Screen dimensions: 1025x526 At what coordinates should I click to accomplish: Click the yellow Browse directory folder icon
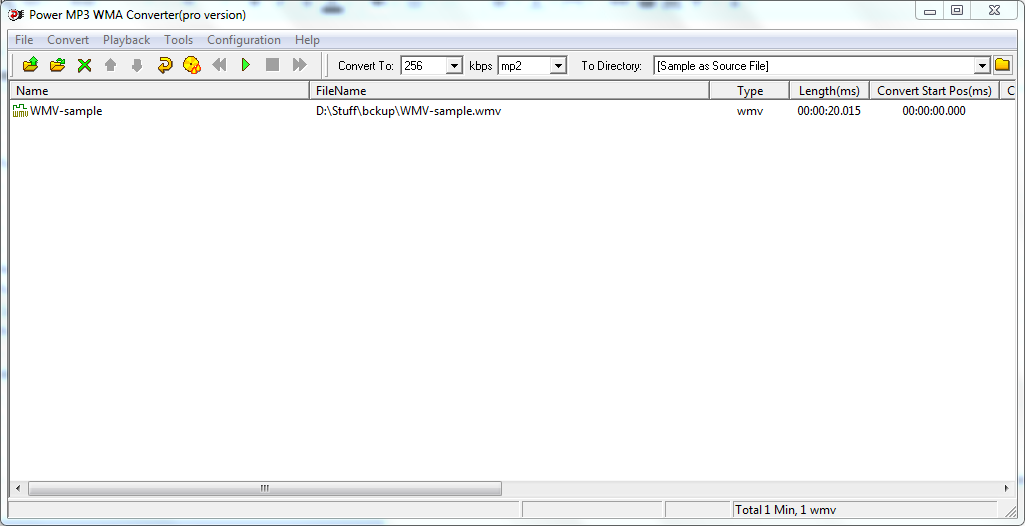pos(1002,65)
